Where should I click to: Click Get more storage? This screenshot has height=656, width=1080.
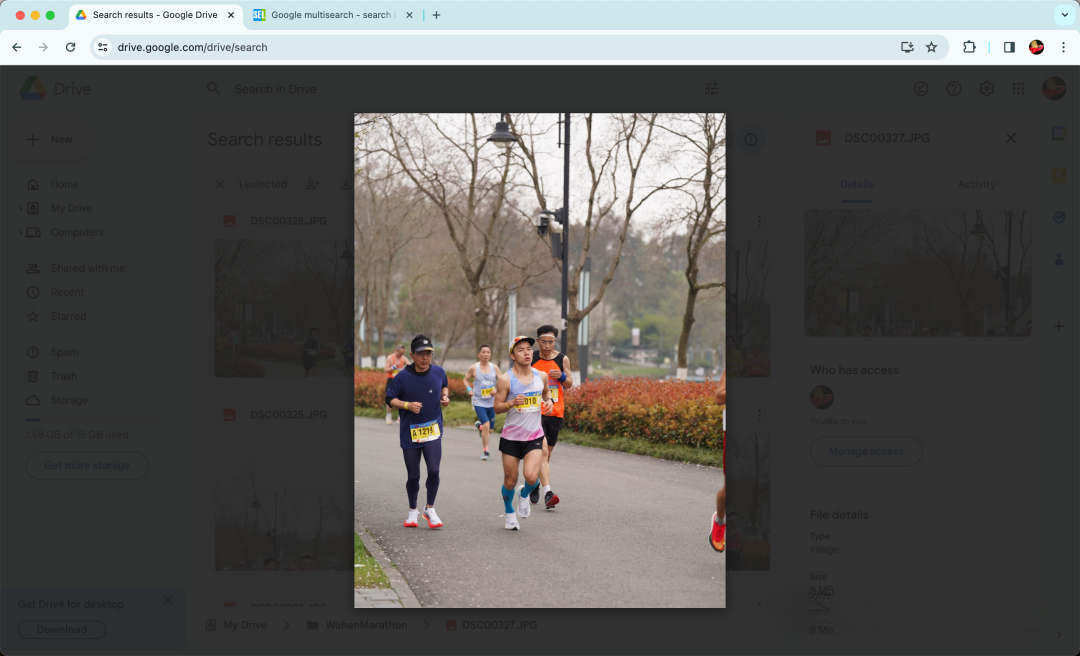[87, 465]
